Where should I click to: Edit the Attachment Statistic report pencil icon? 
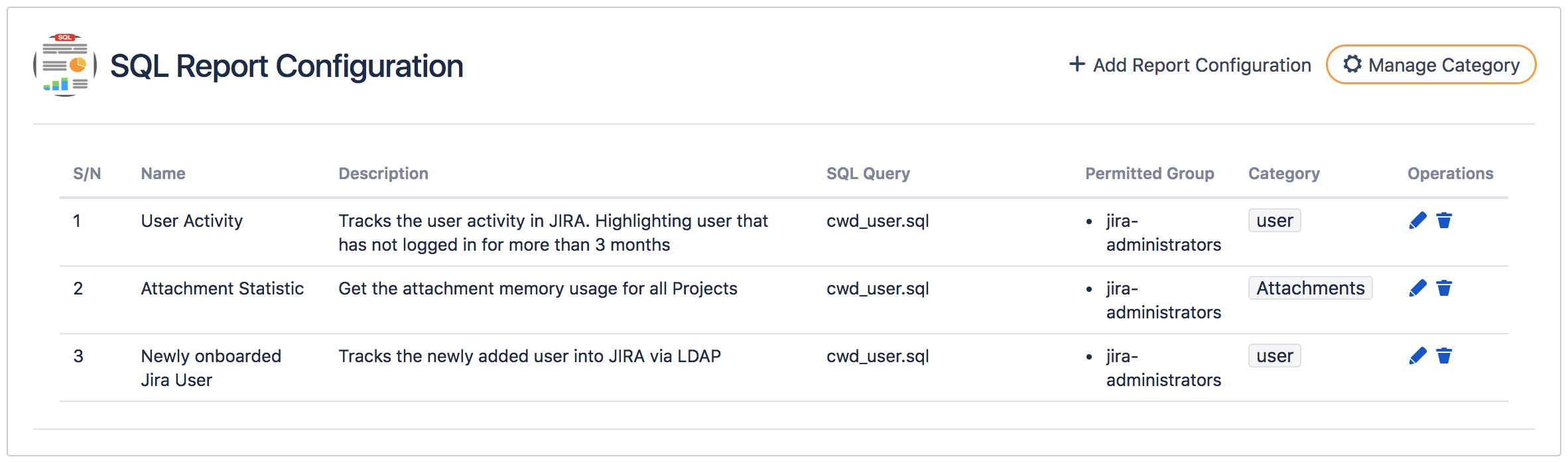coord(1417,289)
